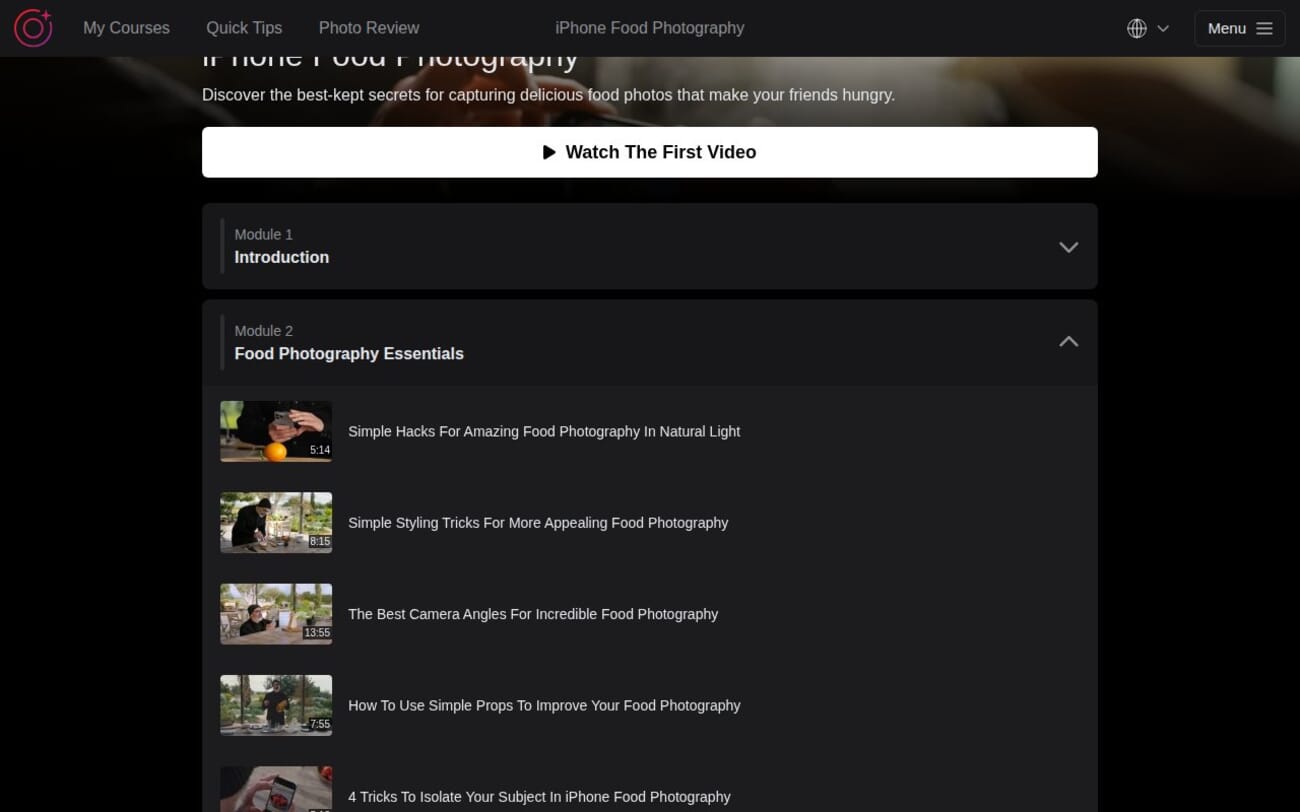1300x812 pixels.
Task: Select 'Simple Styling Tricks For More Appealing' lesson title
Action: point(538,523)
